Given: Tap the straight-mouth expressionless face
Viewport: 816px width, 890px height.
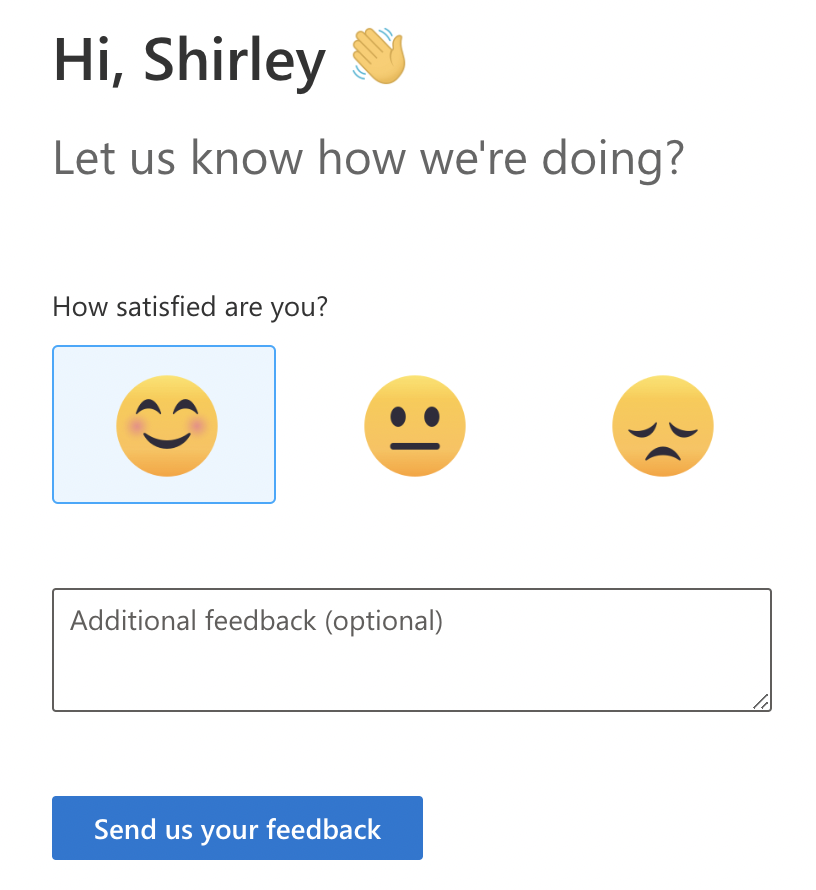Looking at the screenshot, I should coord(414,425).
